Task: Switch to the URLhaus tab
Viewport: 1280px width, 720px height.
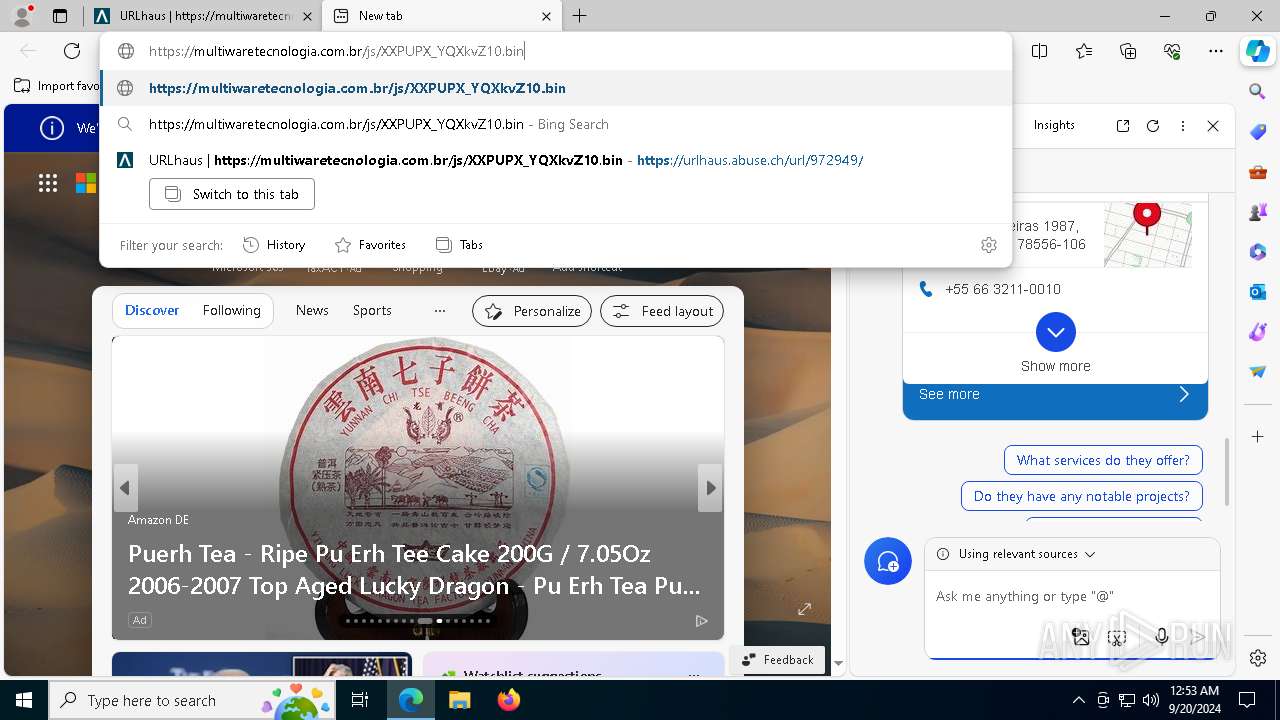Action: pos(205,16)
